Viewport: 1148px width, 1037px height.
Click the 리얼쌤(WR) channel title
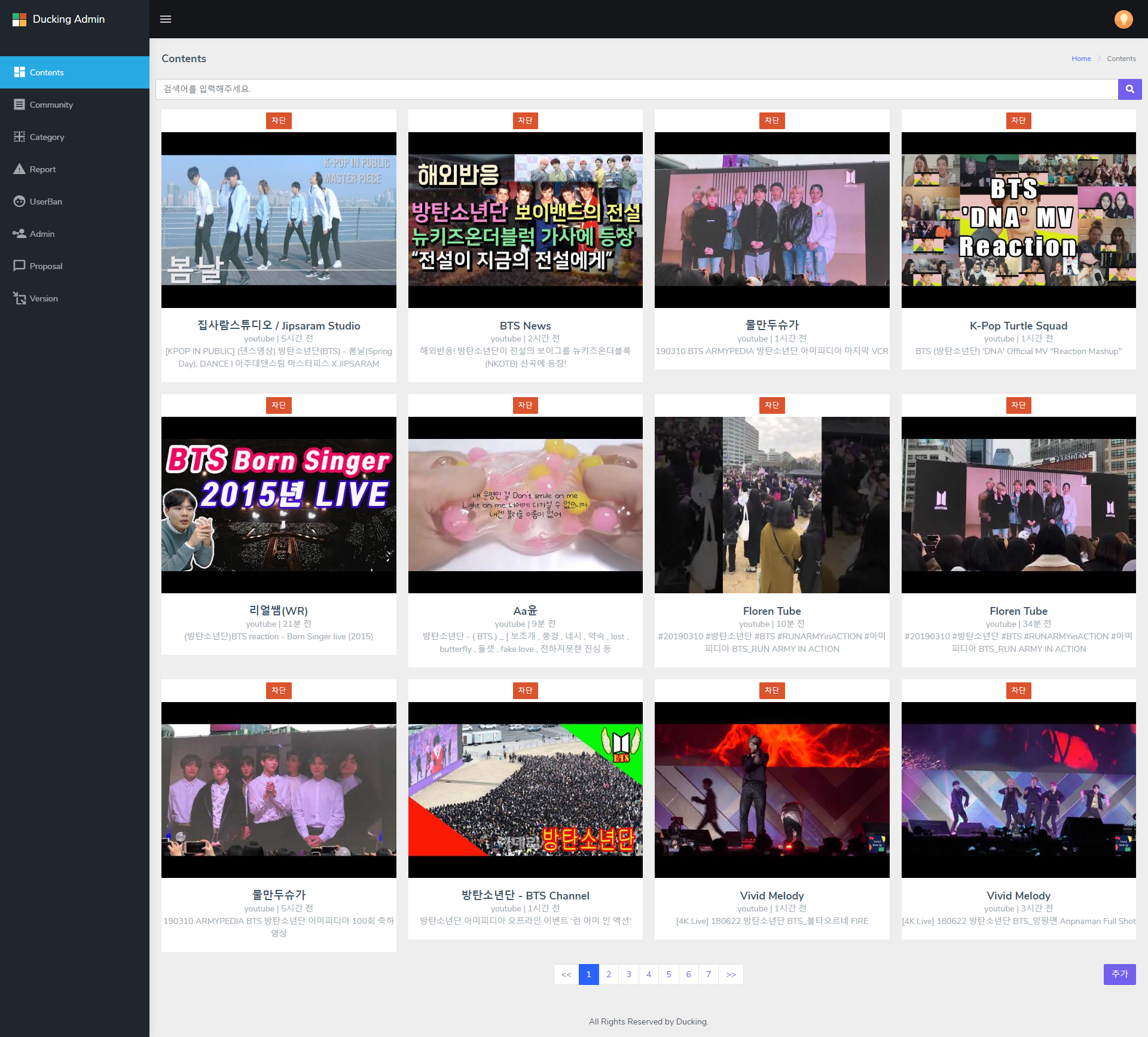click(279, 611)
